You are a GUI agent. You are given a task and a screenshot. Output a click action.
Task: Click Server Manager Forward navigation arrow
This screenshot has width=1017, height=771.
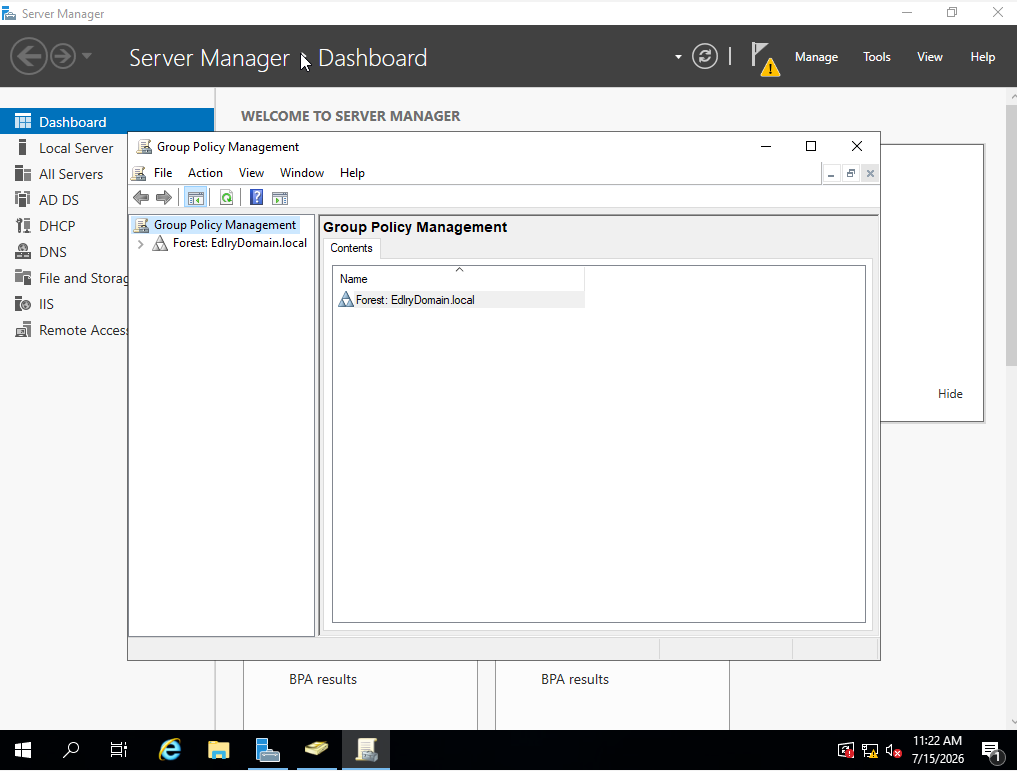63,56
